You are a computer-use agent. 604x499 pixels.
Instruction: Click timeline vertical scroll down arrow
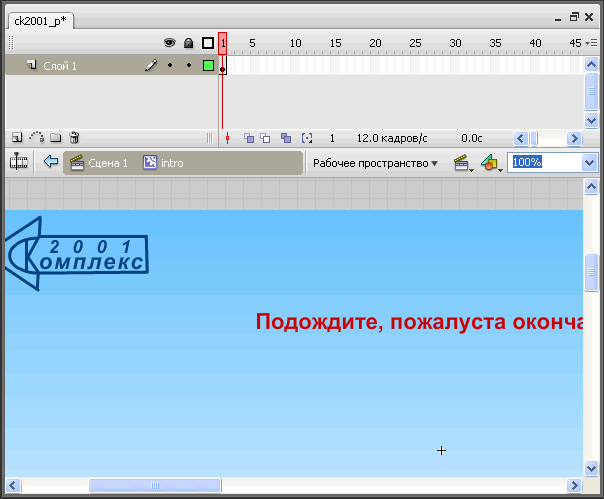click(591, 120)
